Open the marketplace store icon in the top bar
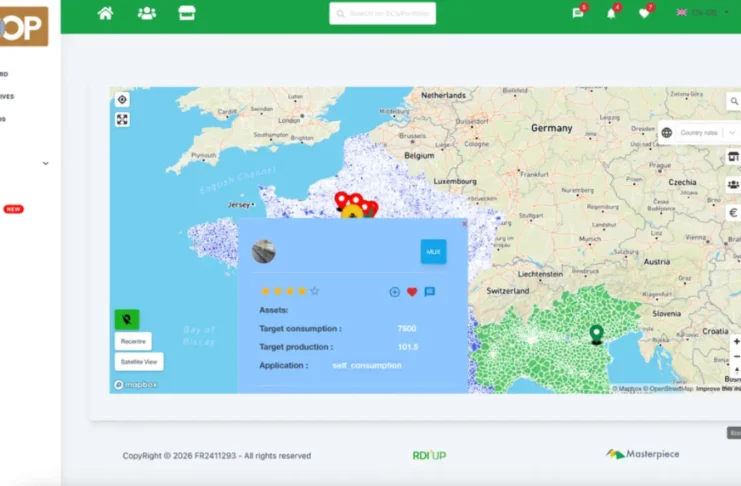Screen dimensions: 741x486 187,13
